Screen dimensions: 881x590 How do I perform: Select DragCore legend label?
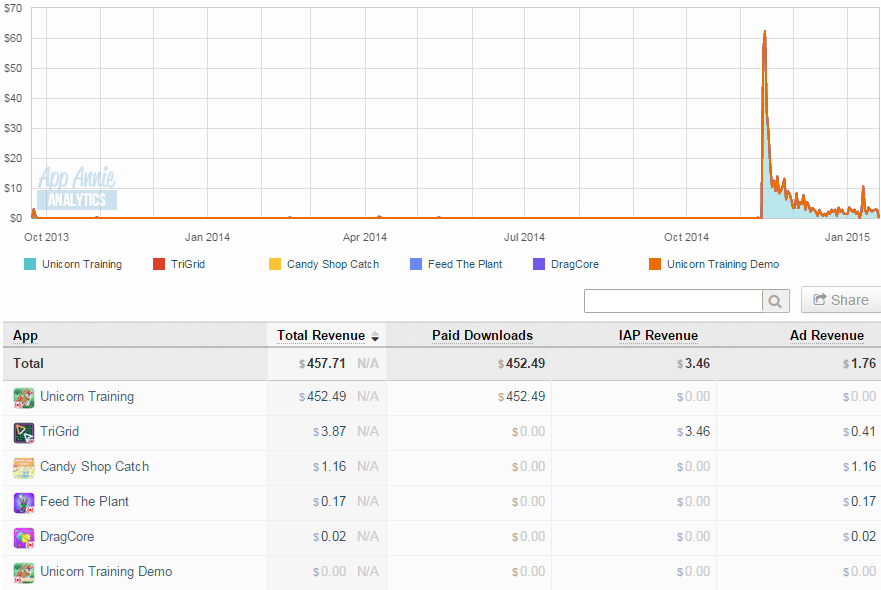click(x=575, y=264)
